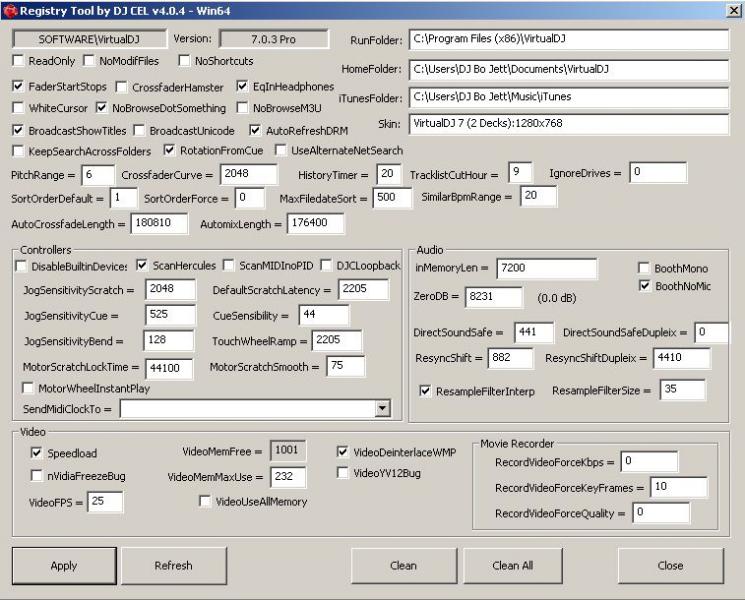
Task: Click the ZeroDB value field
Action: tap(494, 297)
